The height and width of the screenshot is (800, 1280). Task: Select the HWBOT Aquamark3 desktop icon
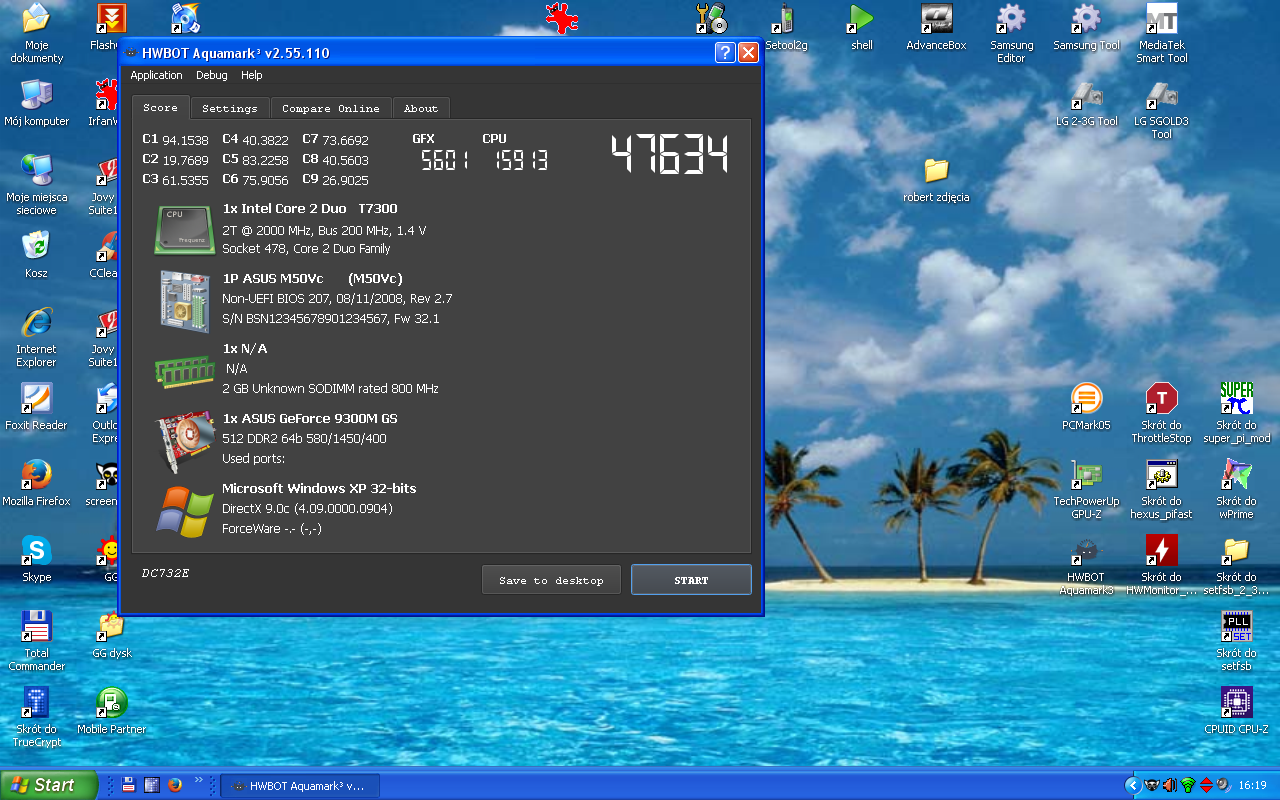[1086, 565]
